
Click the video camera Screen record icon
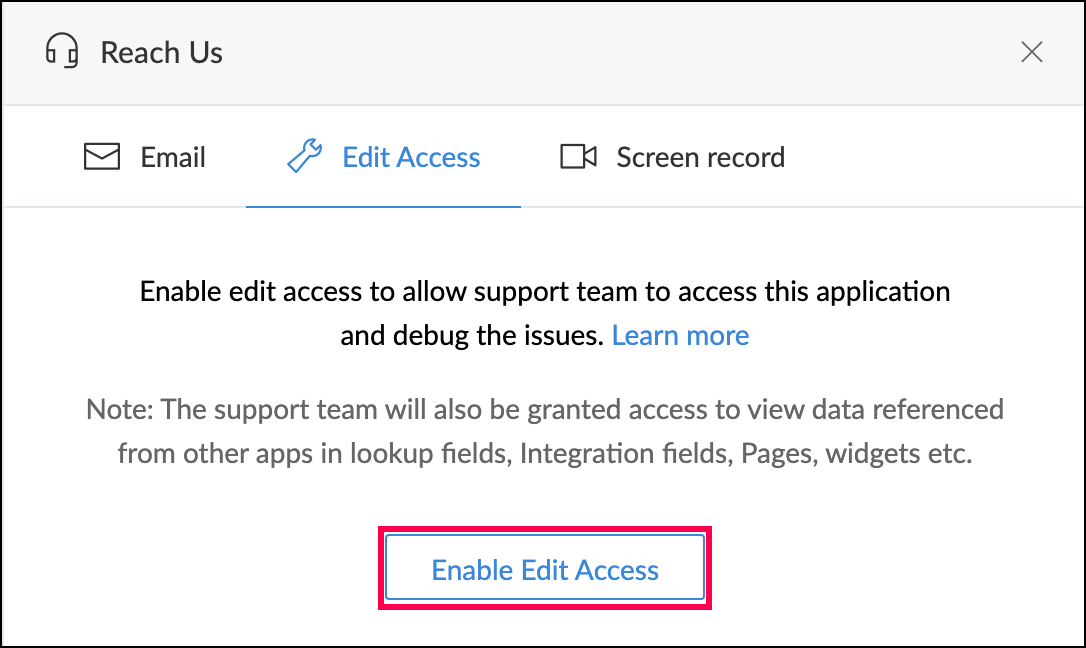578,157
